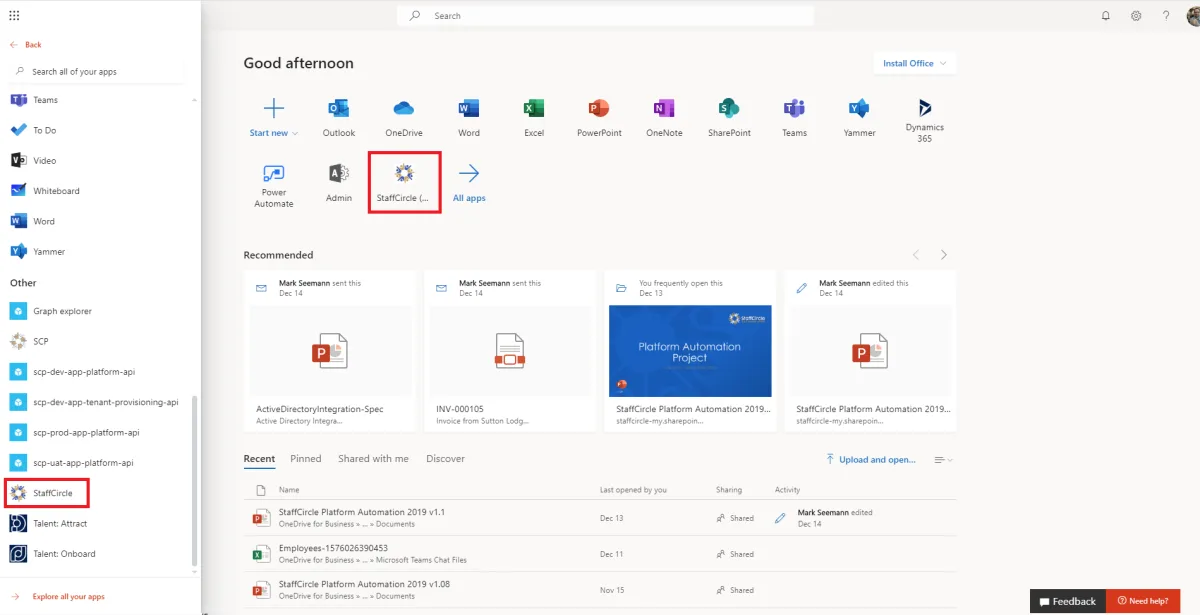Open To Do from the apps list
1200x615 pixels.
pos(44,130)
